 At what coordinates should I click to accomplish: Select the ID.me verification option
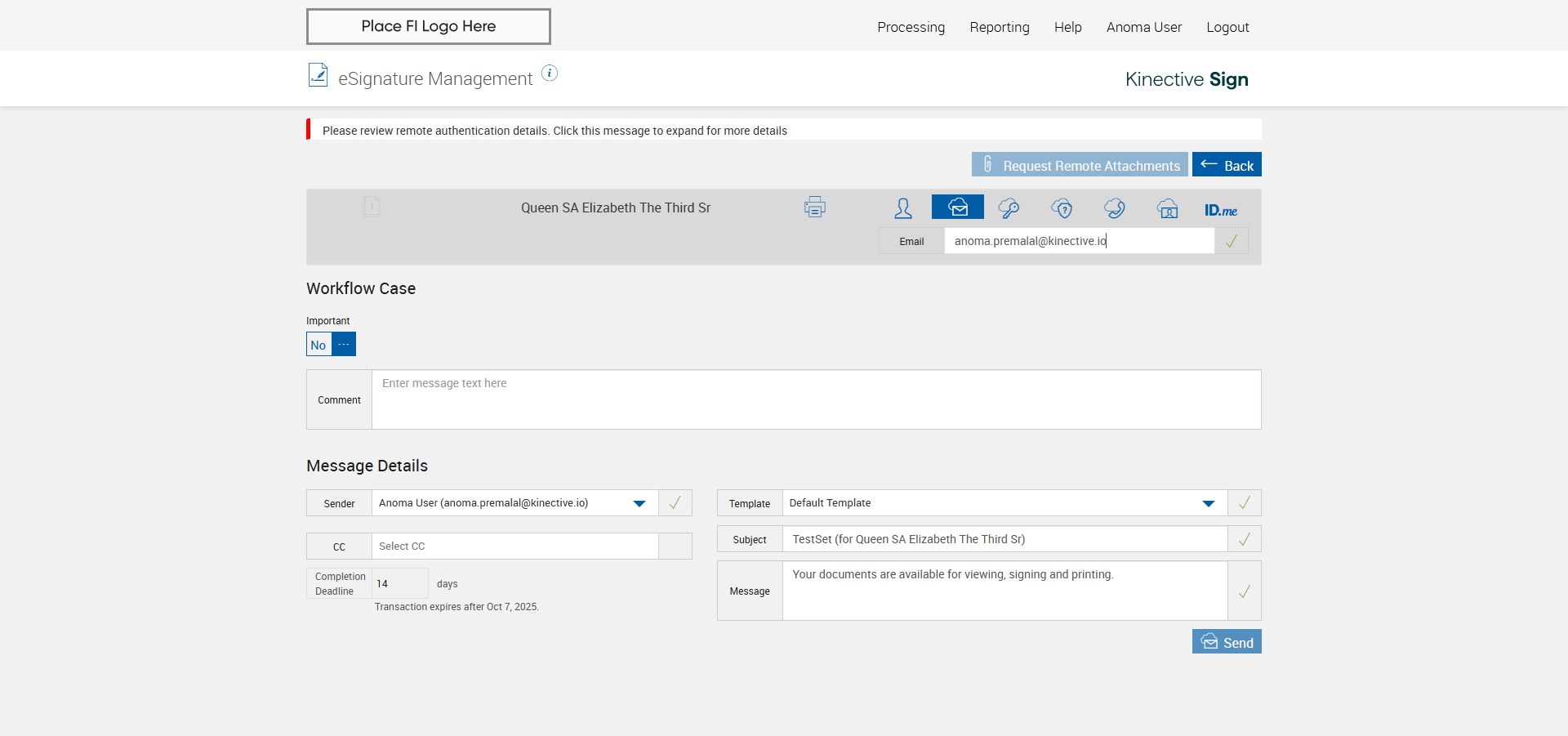(x=1221, y=210)
